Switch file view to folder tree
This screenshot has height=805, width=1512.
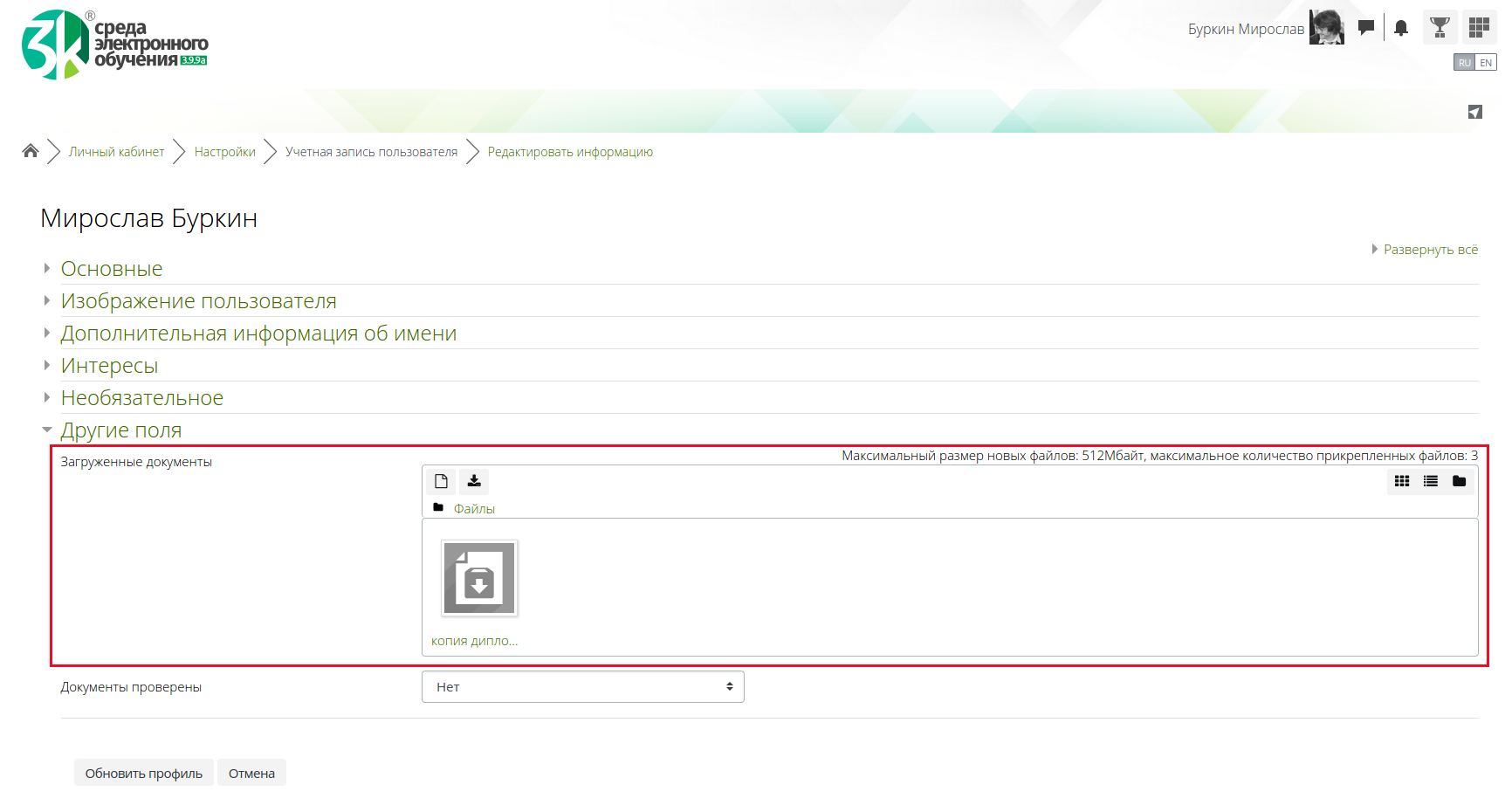click(1459, 481)
